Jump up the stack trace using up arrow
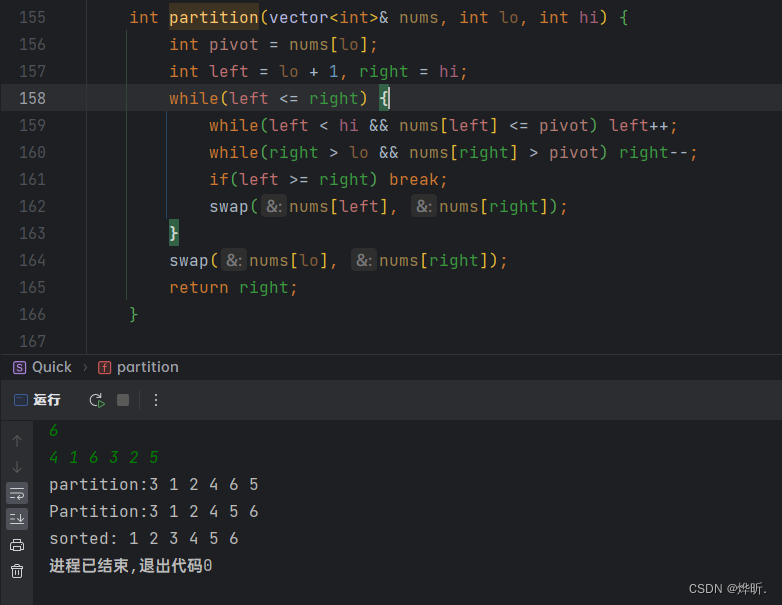782x605 pixels. (17, 441)
